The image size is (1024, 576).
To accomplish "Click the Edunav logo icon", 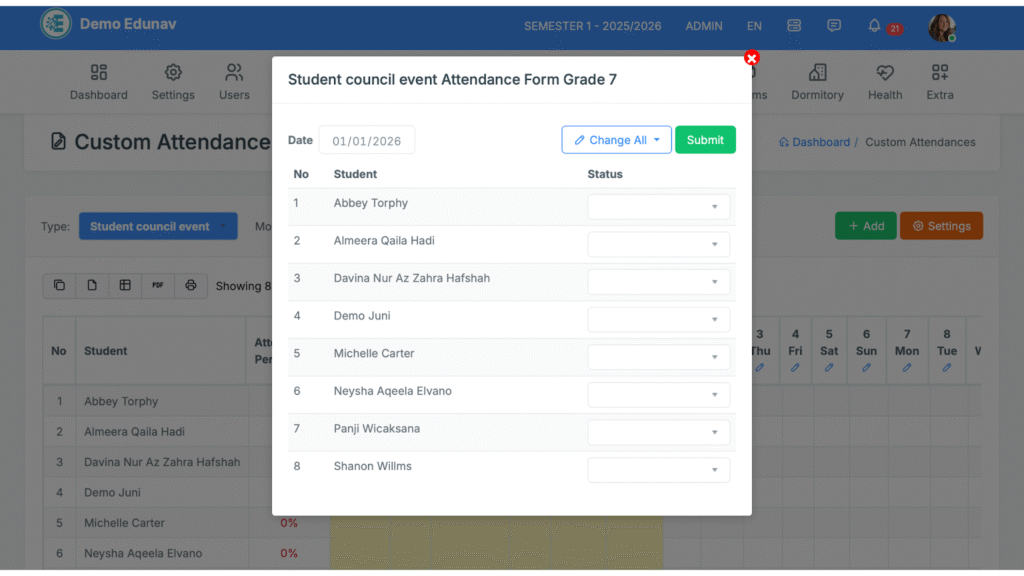I will coord(56,24).
